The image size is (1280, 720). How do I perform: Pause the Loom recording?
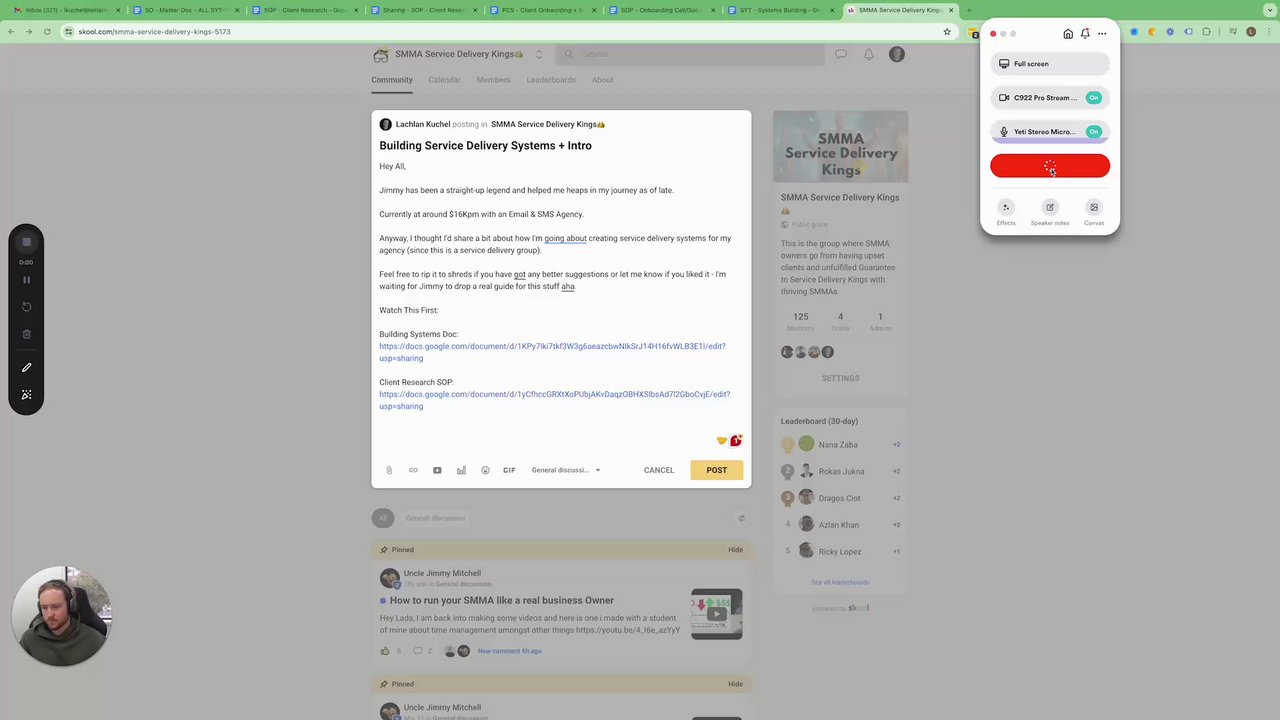point(26,280)
